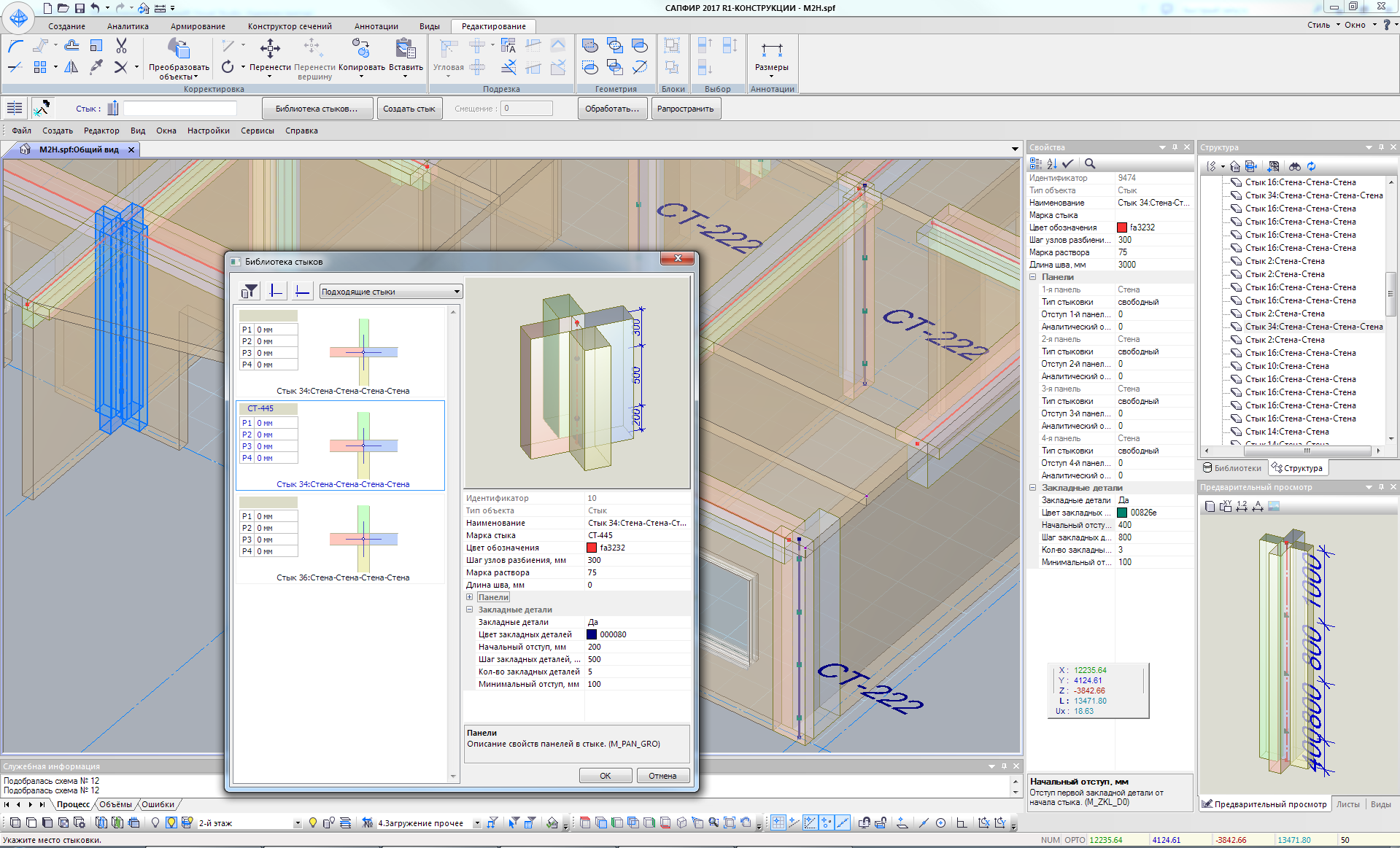Click the Создать стык button
1400x848 pixels.
point(409,109)
